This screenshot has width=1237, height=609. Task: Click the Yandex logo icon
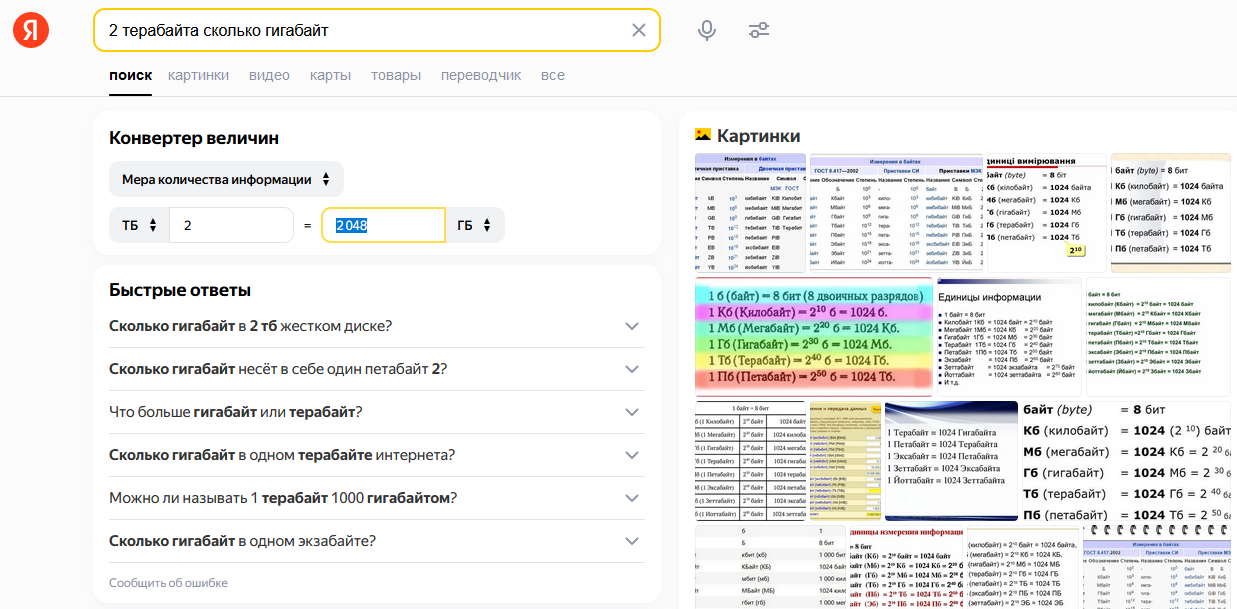(x=31, y=31)
